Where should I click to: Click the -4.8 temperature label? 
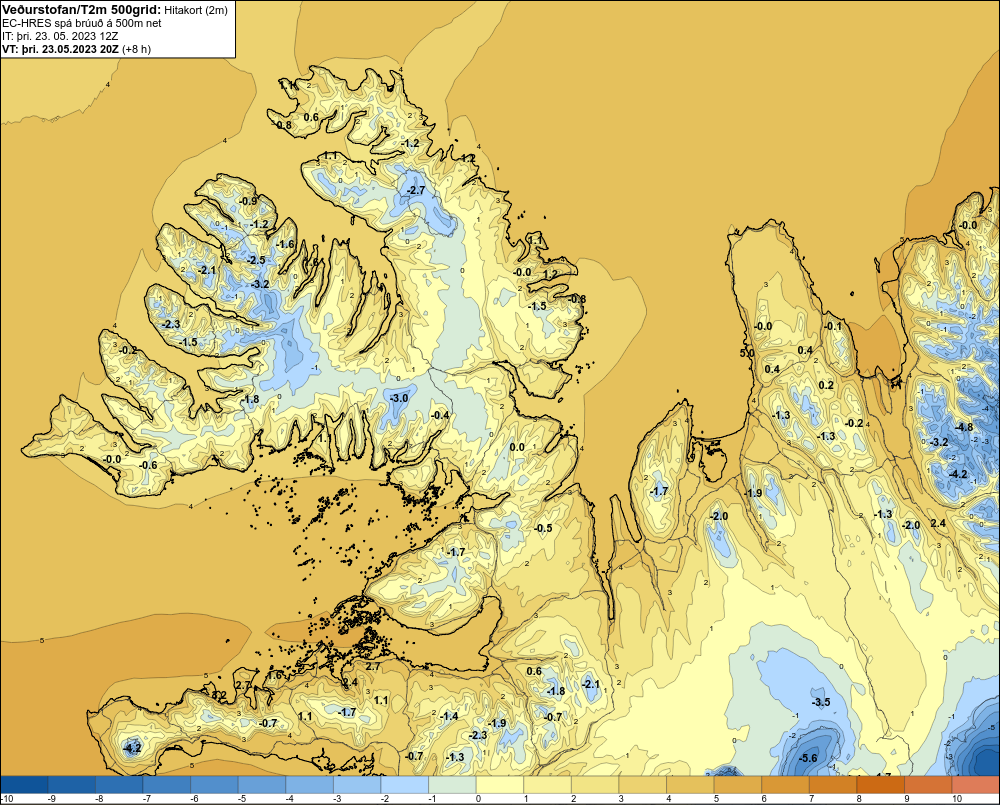point(964,427)
